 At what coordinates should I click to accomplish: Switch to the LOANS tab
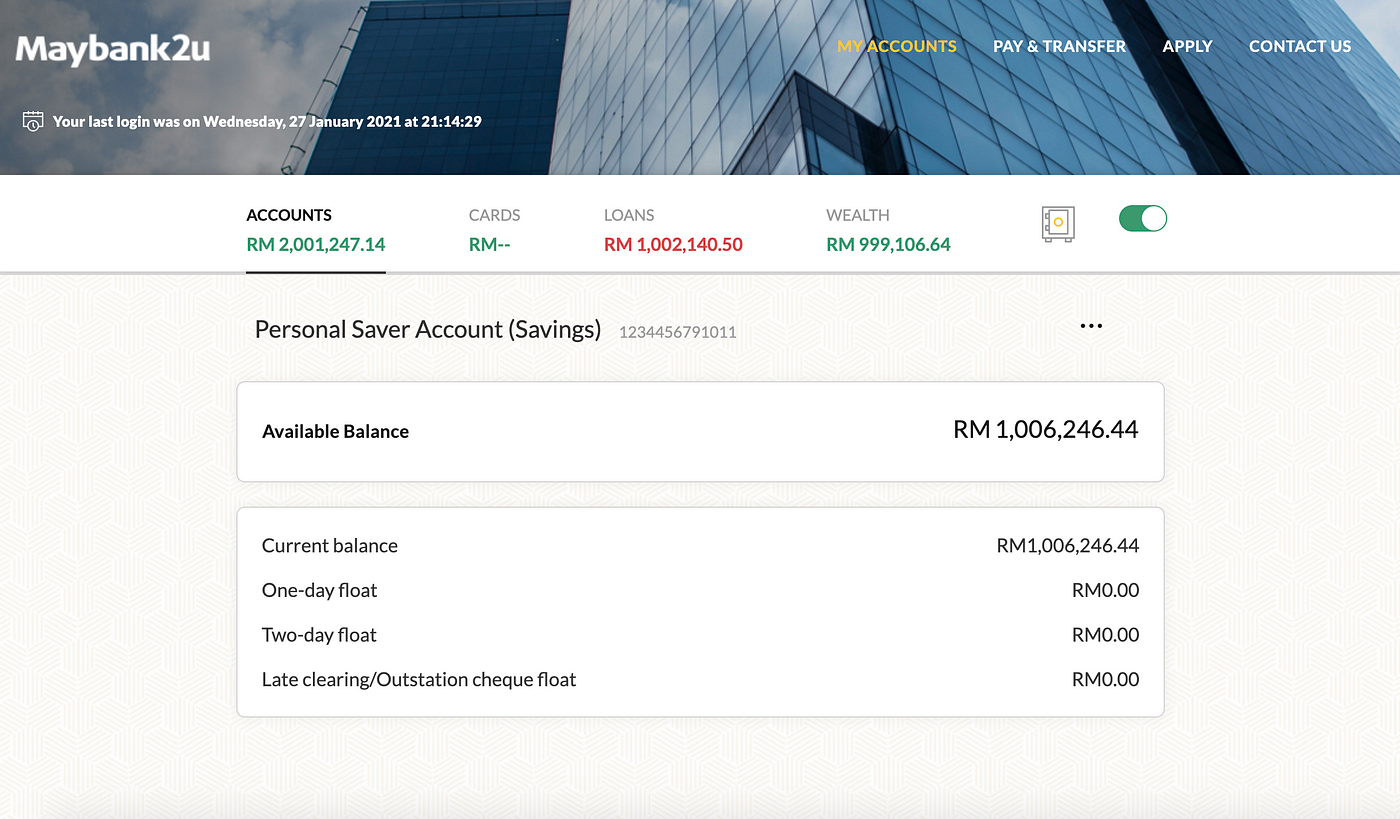click(x=673, y=230)
